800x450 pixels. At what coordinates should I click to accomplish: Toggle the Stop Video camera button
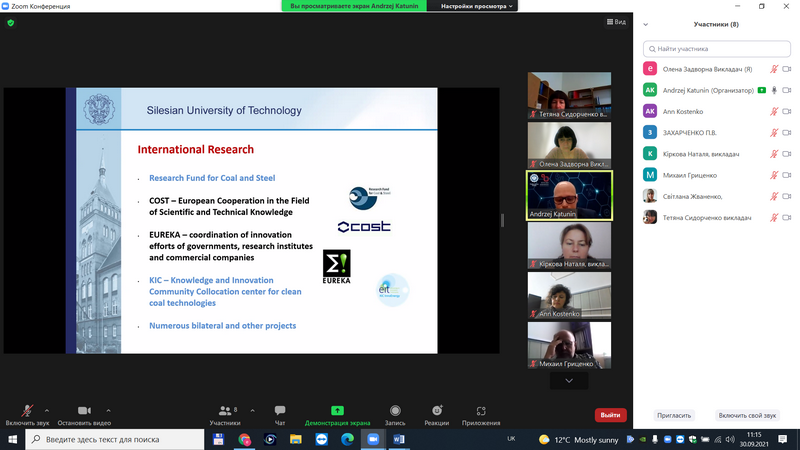84,412
